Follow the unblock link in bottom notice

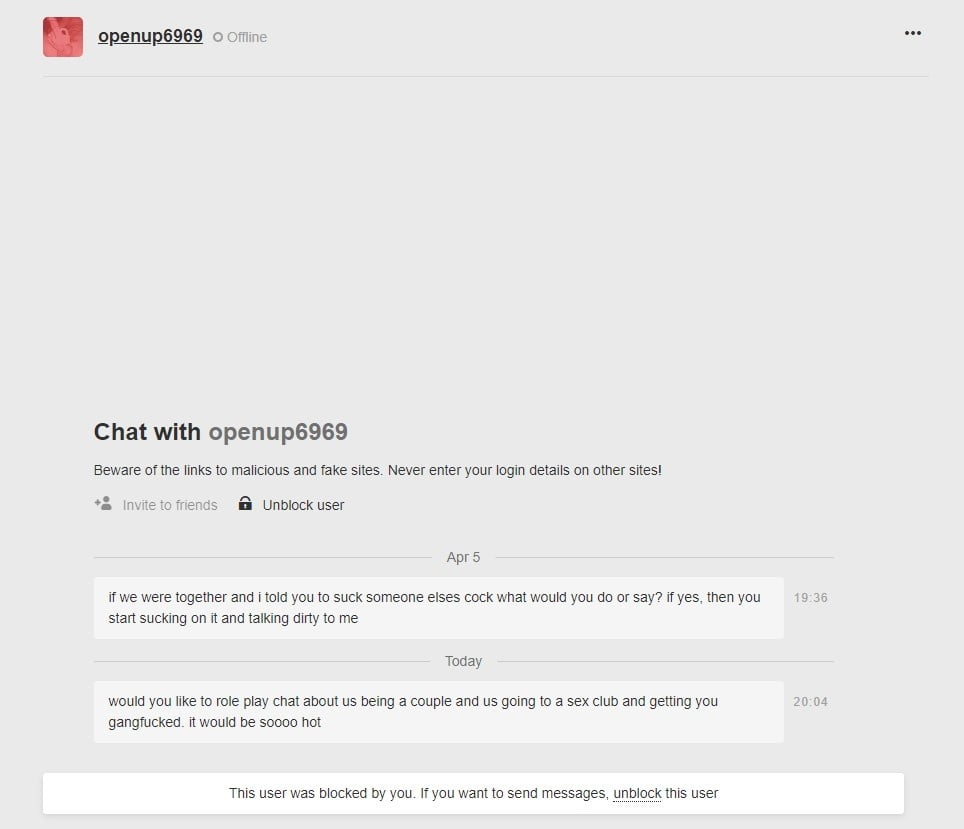[x=637, y=793]
